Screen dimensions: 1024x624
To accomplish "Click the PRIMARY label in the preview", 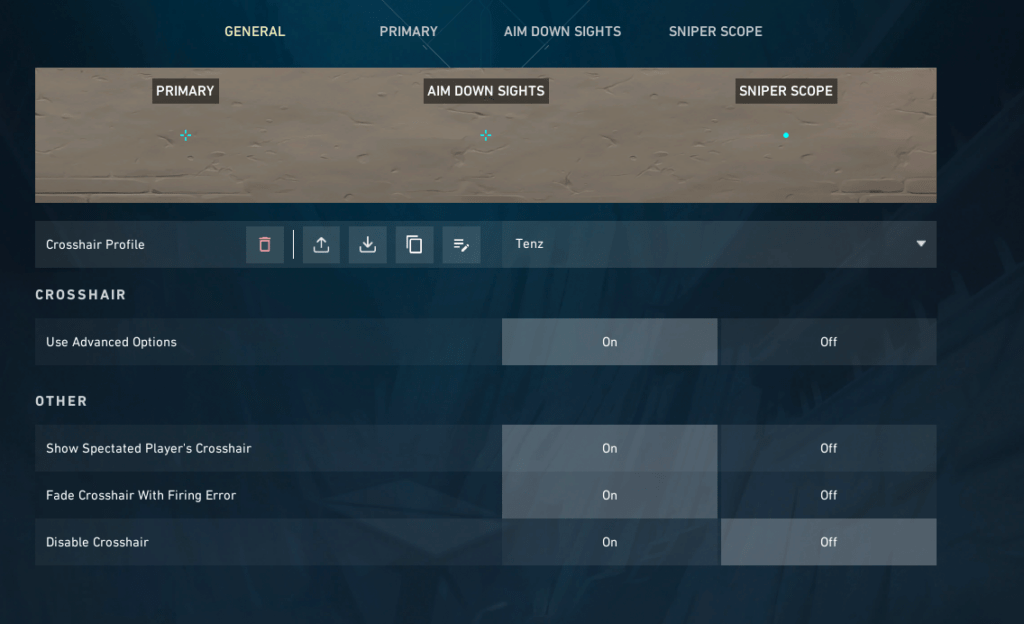I will coord(185,91).
